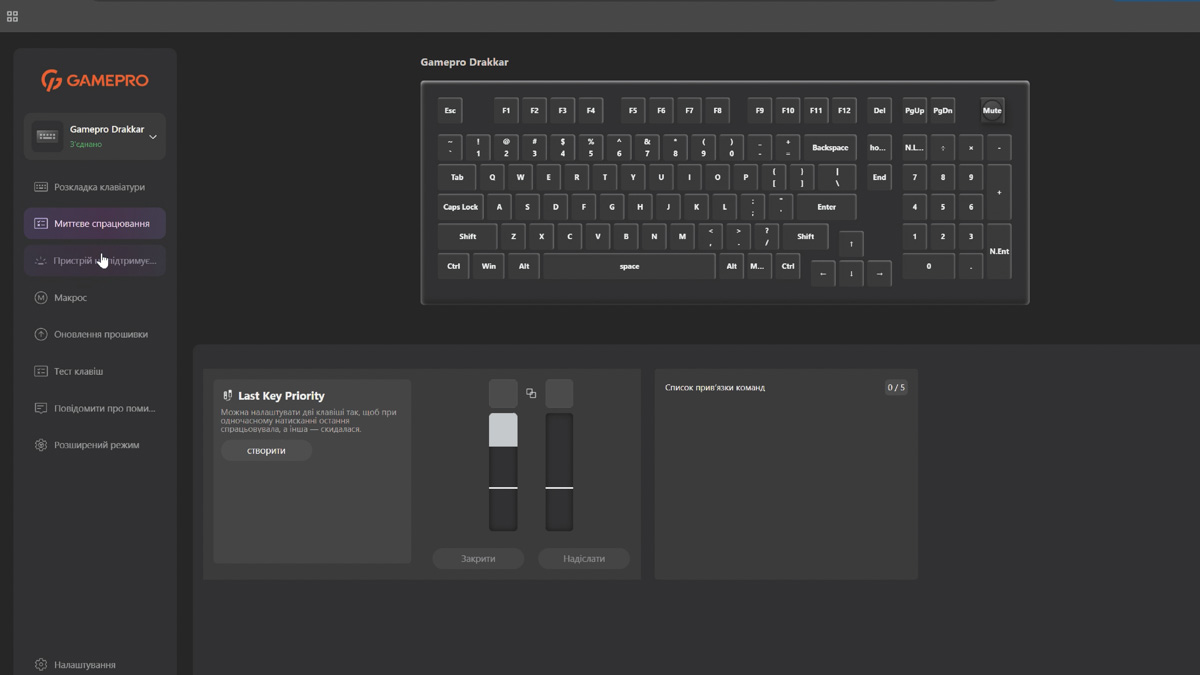
Task: Click the Розширений режим gear icon
Action: tap(41, 445)
